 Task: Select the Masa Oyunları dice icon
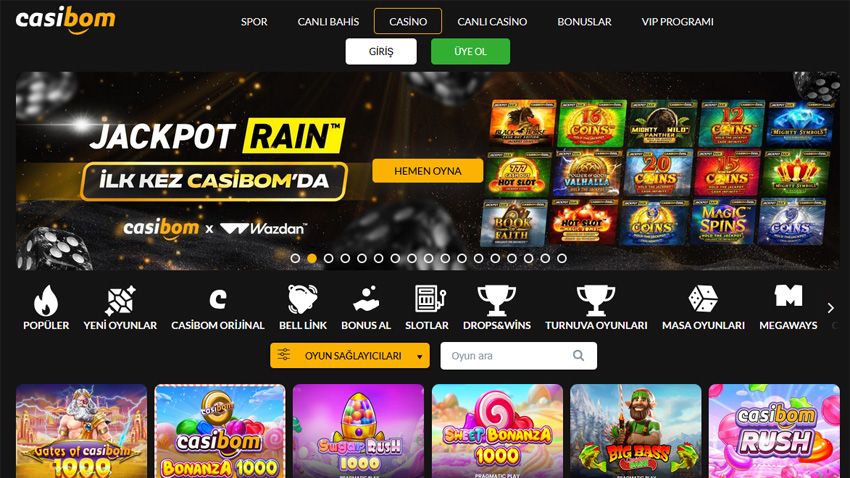point(703,300)
